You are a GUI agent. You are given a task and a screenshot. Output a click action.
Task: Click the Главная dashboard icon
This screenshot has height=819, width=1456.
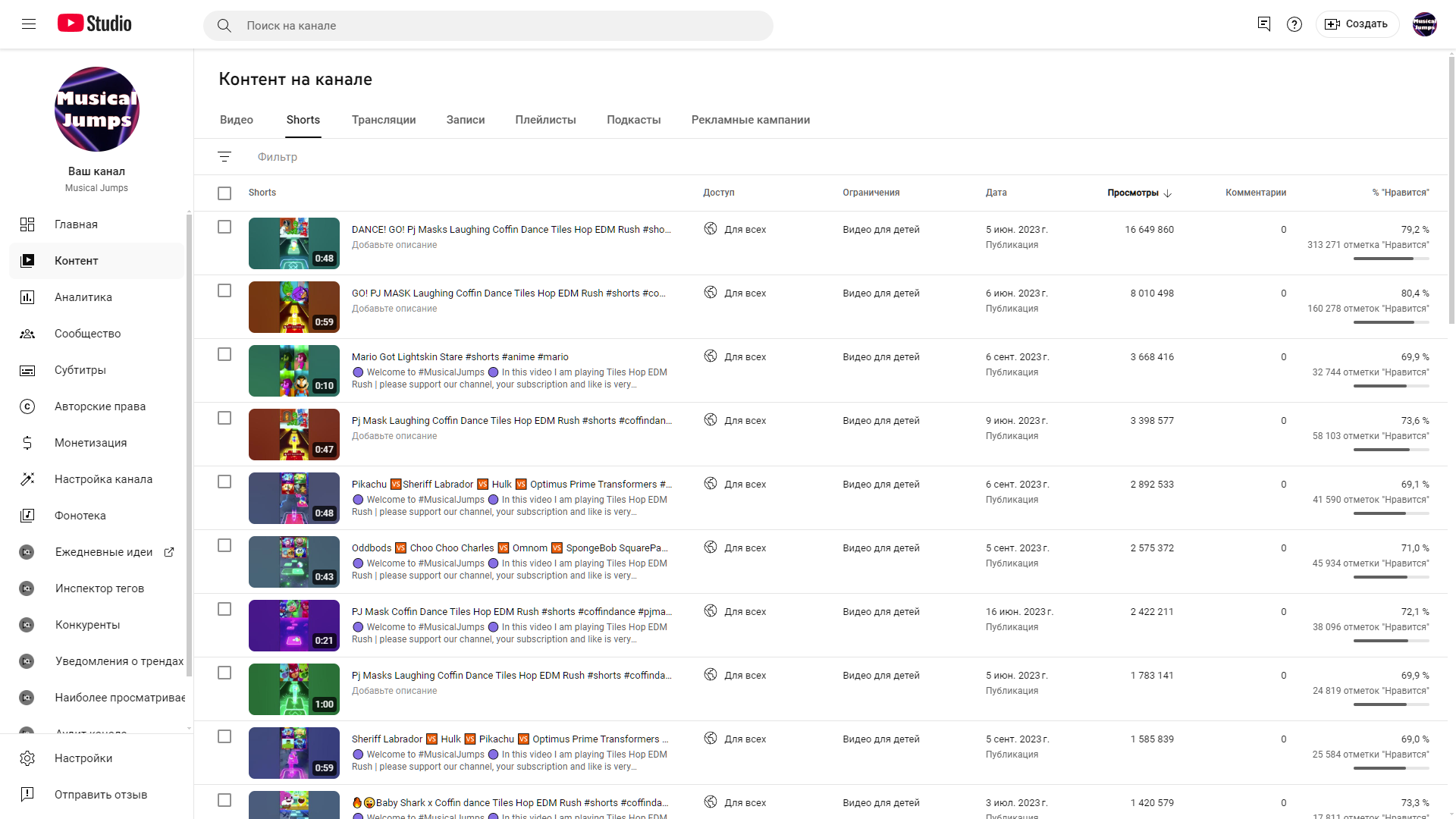click(27, 224)
